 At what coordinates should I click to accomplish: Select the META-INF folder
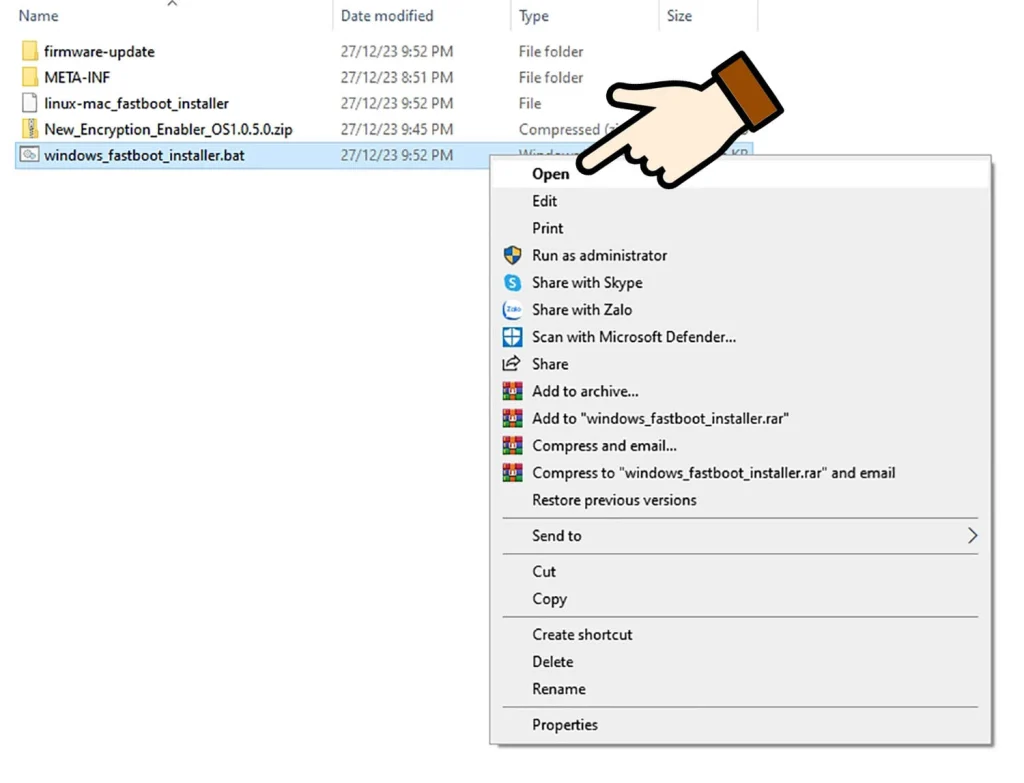[x=77, y=77]
